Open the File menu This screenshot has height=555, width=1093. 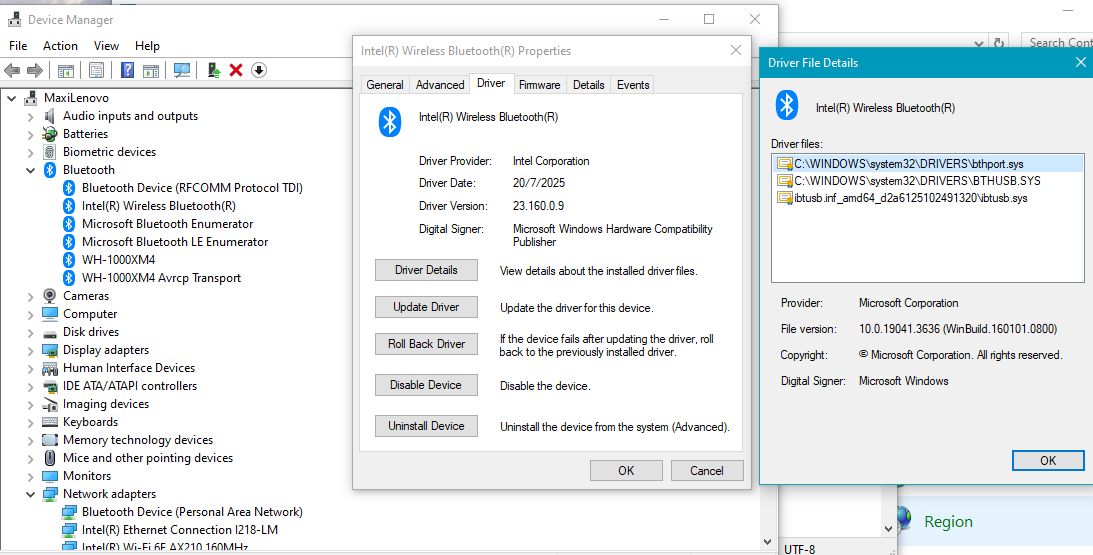18,45
